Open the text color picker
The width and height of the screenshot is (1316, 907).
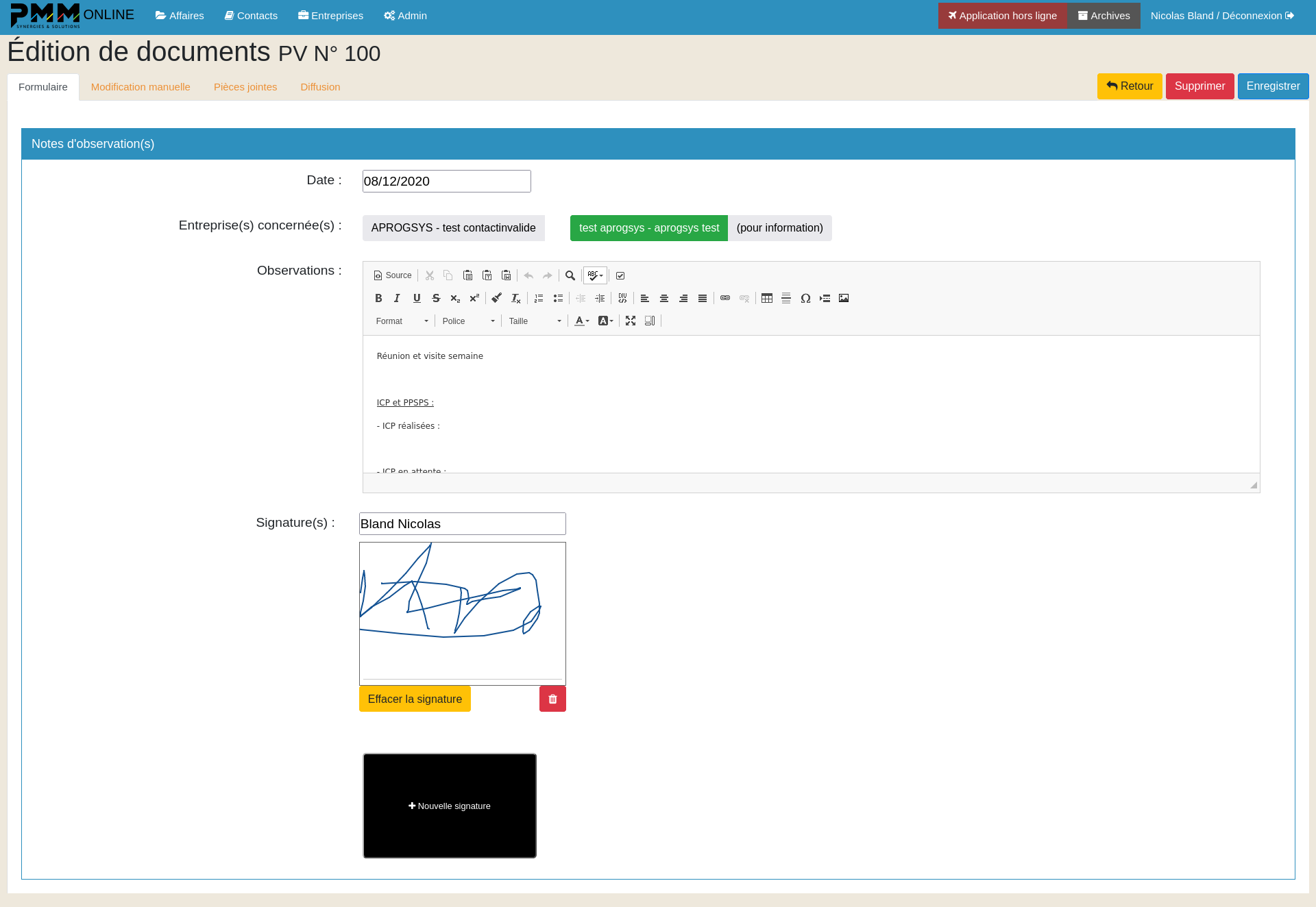(x=581, y=321)
